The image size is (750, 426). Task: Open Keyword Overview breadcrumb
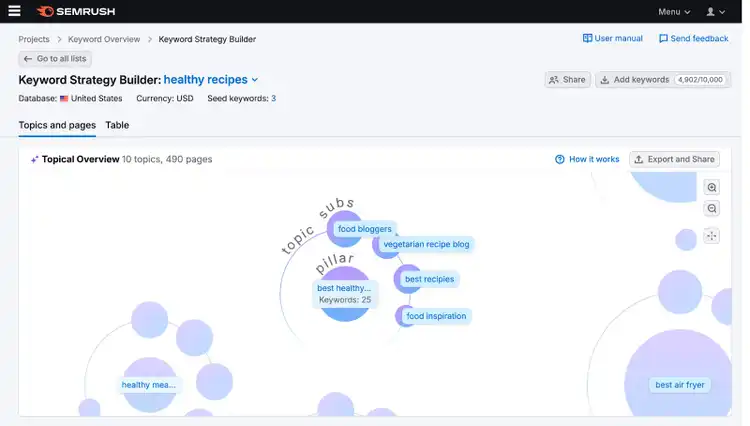click(x=104, y=39)
